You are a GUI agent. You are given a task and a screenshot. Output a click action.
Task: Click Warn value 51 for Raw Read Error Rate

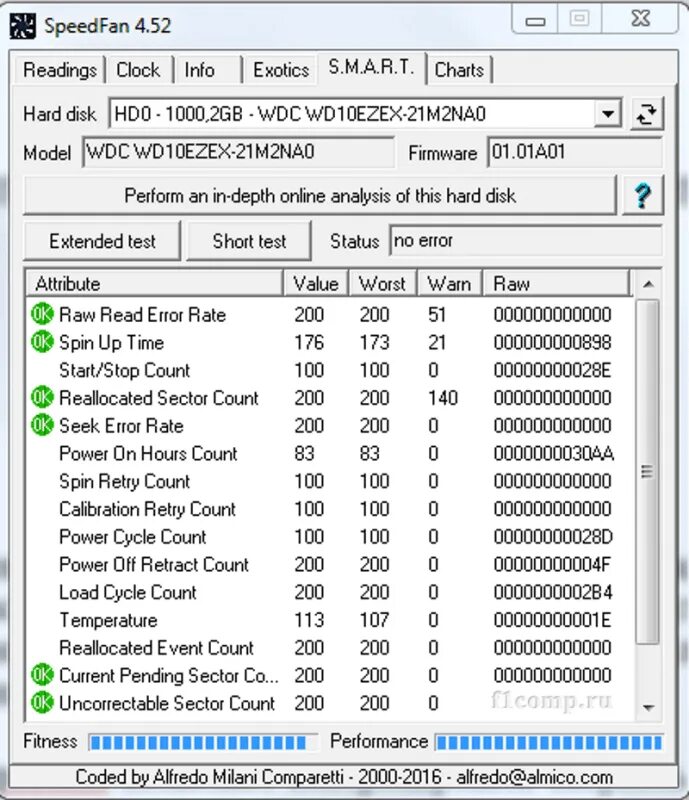tap(437, 314)
